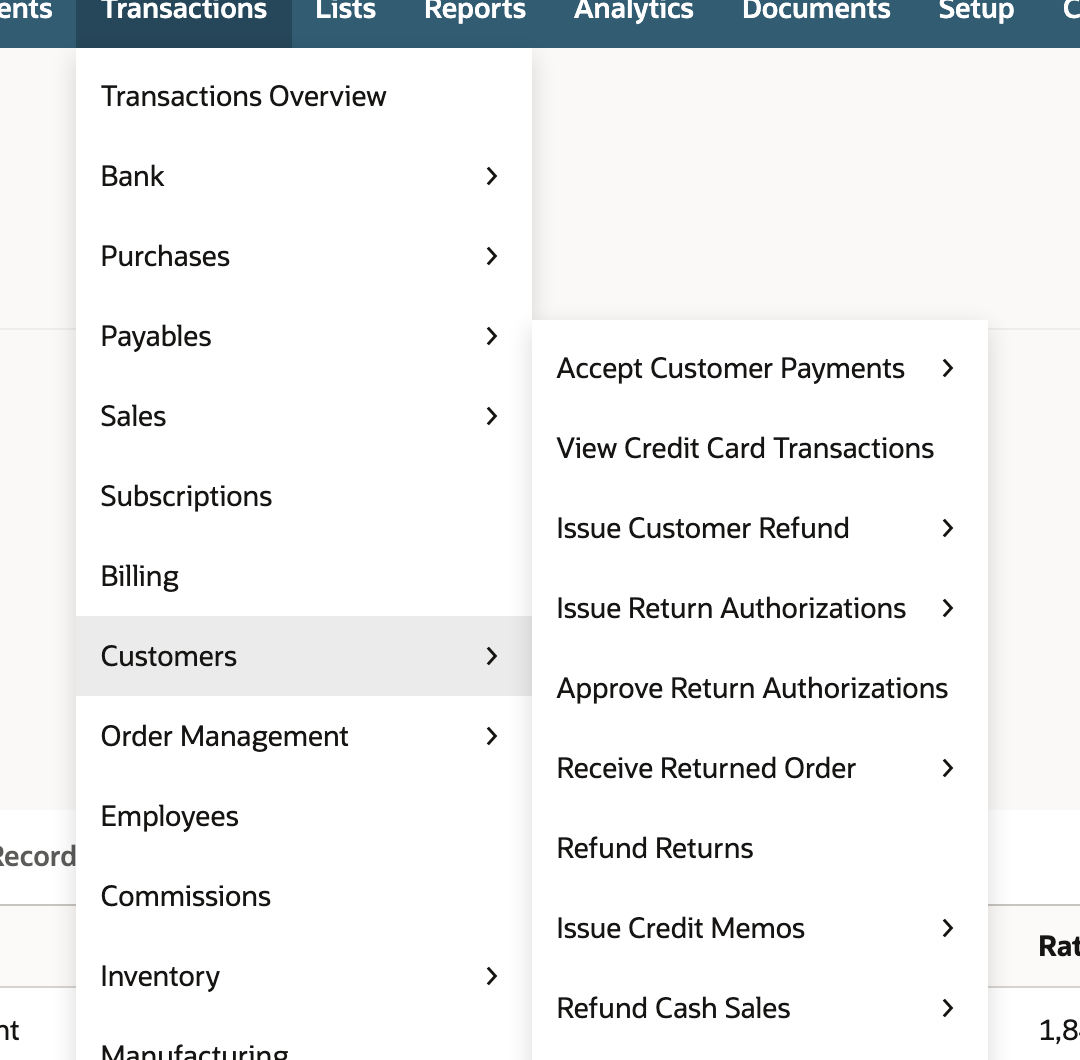Select Issue Customer Refund
This screenshot has height=1060, width=1080.
(760, 528)
